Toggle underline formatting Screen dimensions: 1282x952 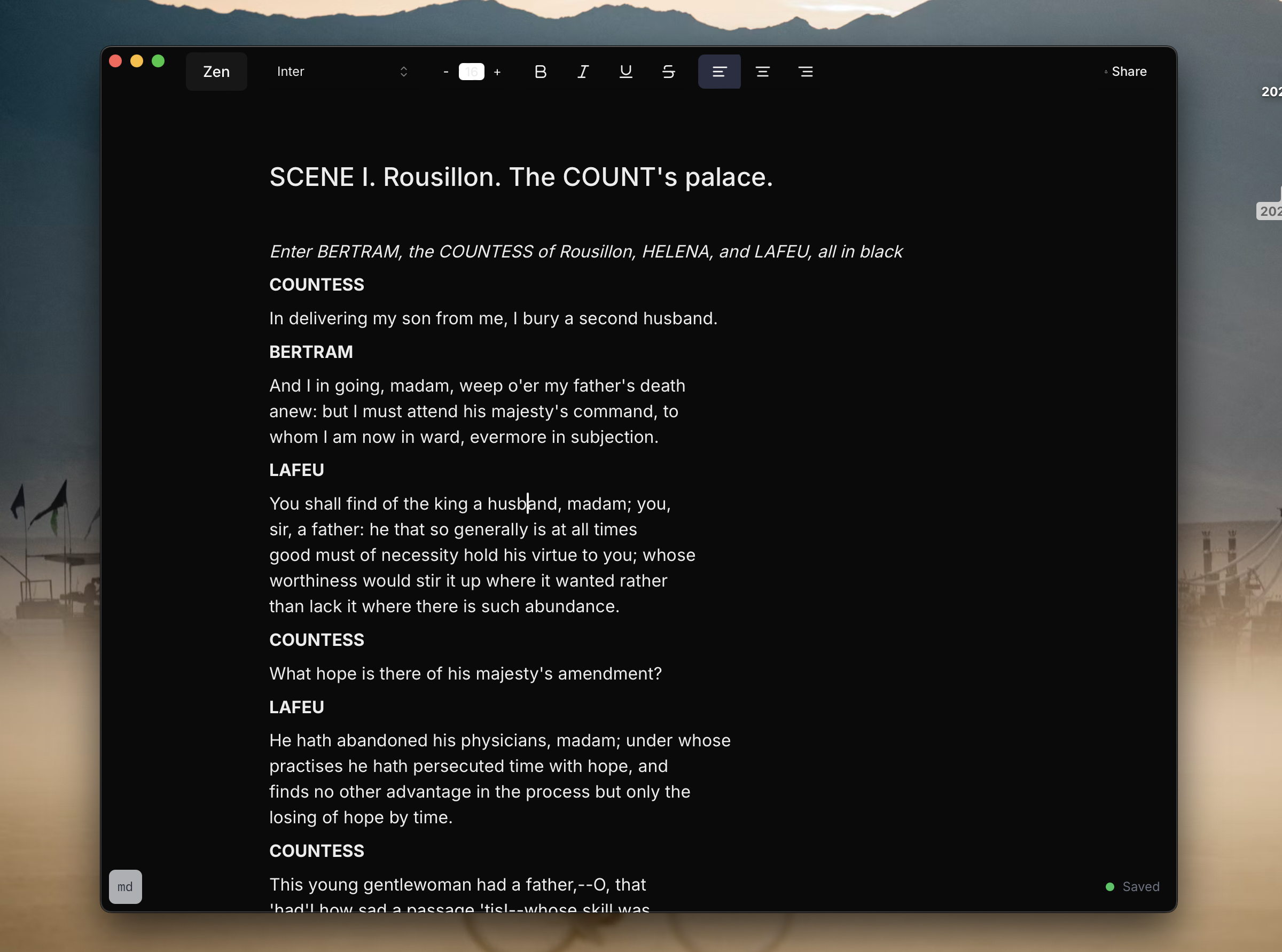(626, 72)
